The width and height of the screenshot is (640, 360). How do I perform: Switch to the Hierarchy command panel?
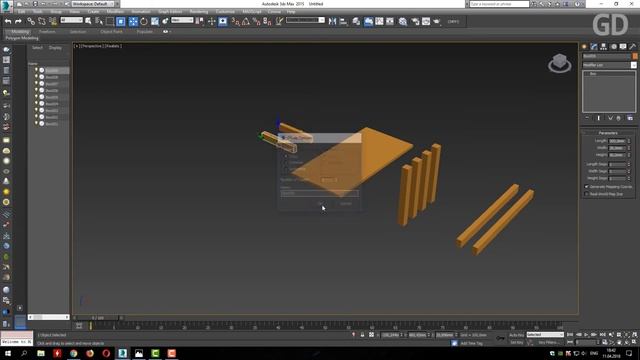point(603,47)
